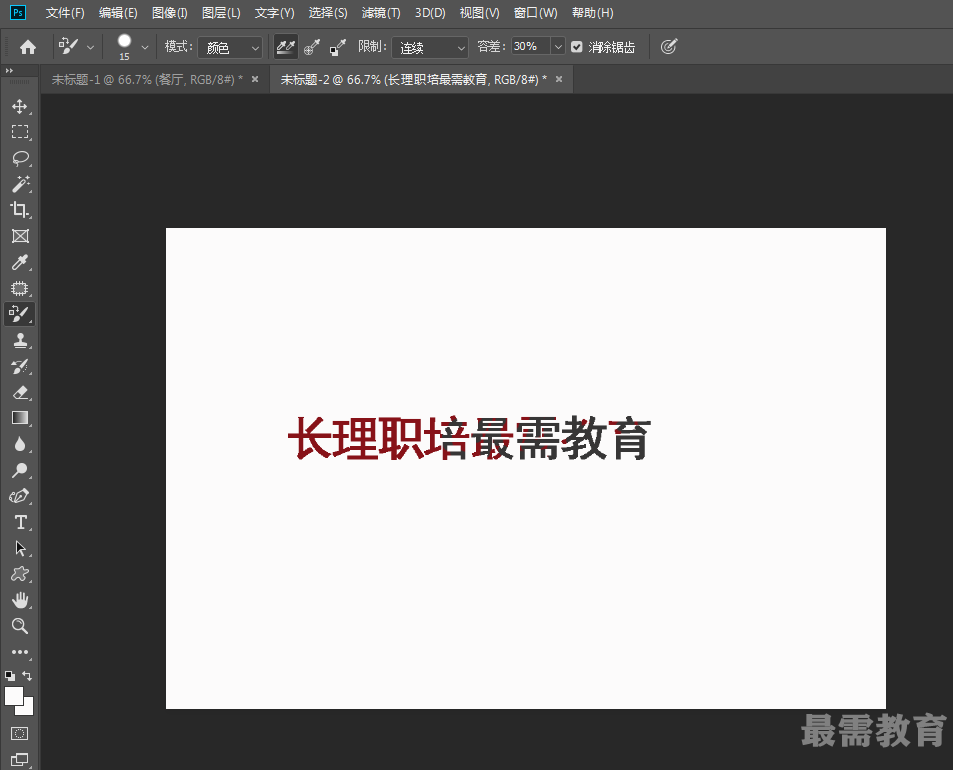Toggle the 消除锯齿 anti-alias checkbox
This screenshot has width=953, height=770.
[x=577, y=47]
